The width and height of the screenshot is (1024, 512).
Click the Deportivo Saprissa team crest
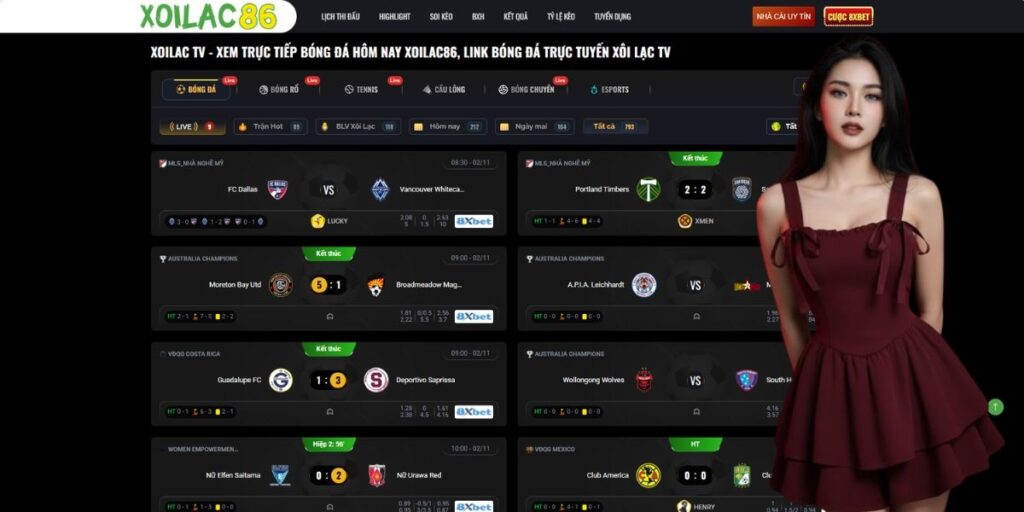coord(376,380)
